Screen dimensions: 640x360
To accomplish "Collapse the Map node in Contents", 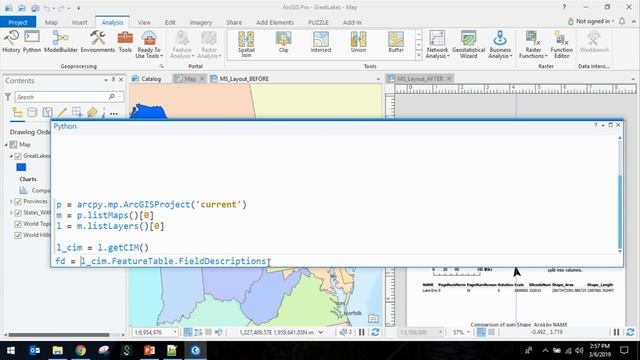I will pos(6,144).
